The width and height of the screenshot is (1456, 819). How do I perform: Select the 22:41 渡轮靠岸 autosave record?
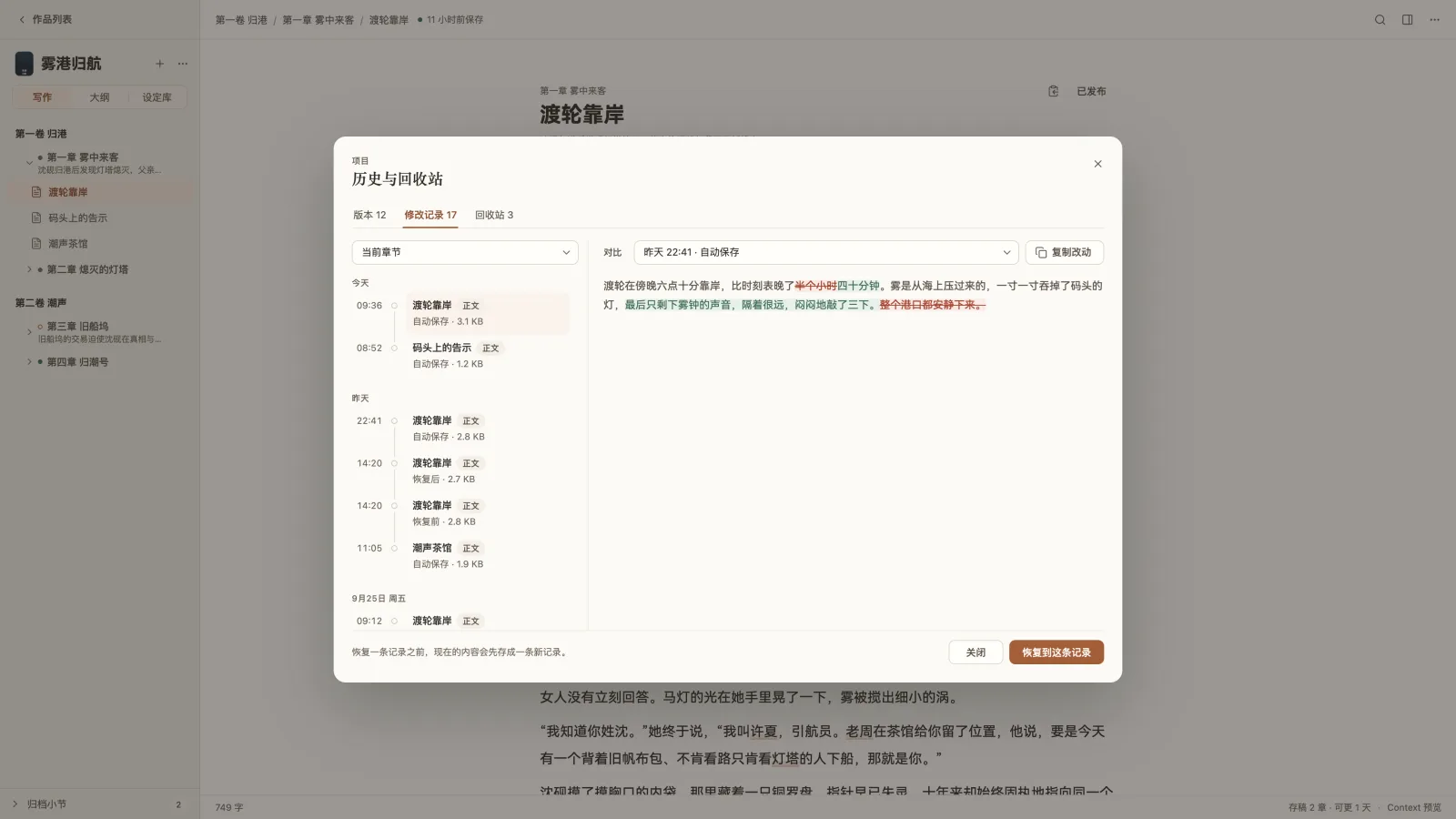[487, 429]
